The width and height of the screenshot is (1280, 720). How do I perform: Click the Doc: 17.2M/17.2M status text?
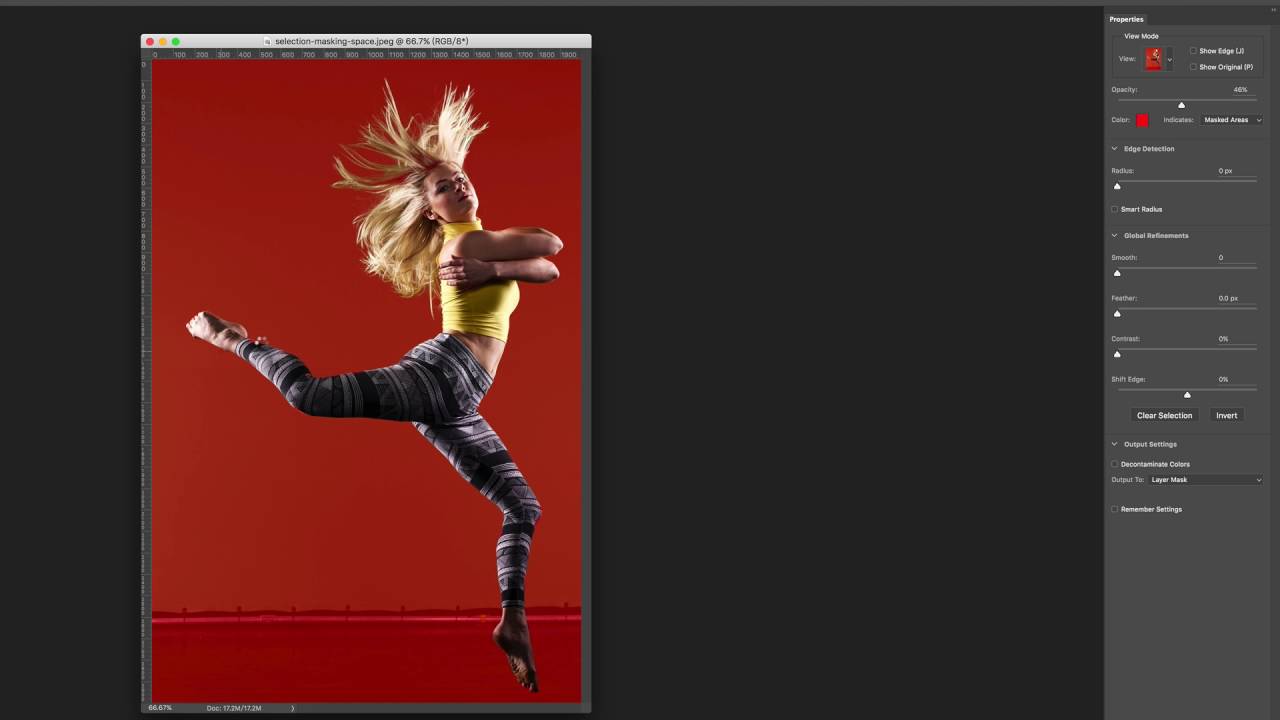click(x=234, y=708)
